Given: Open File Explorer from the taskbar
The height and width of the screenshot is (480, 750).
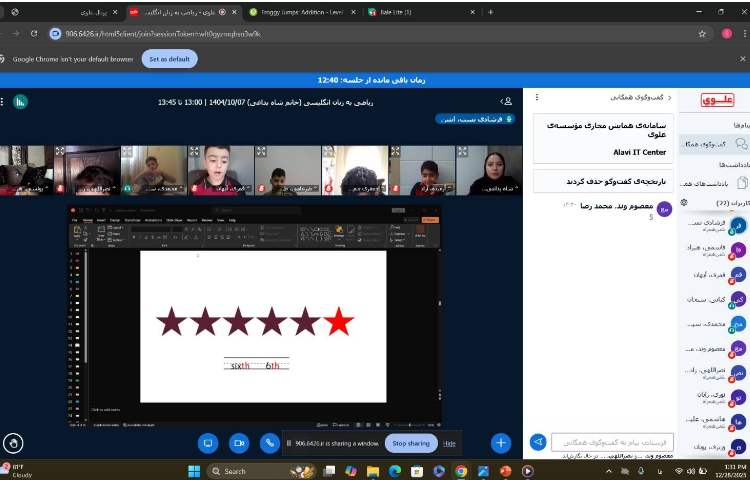Looking at the screenshot, I should click(x=373, y=471).
